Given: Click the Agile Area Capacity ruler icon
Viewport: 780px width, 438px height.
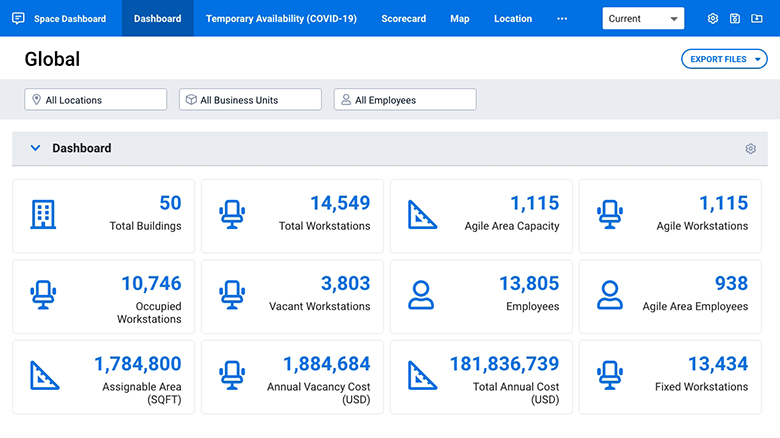Looking at the screenshot, I should tap(422, 215).
